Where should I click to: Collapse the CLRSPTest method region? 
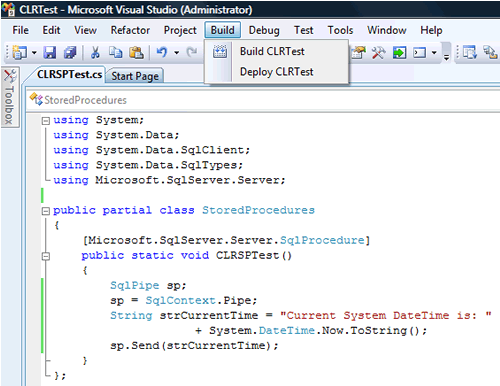click(x=46, y=256)
